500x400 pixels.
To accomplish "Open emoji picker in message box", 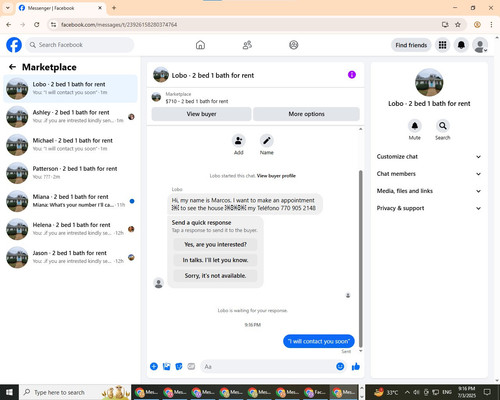I will (340, 366).
